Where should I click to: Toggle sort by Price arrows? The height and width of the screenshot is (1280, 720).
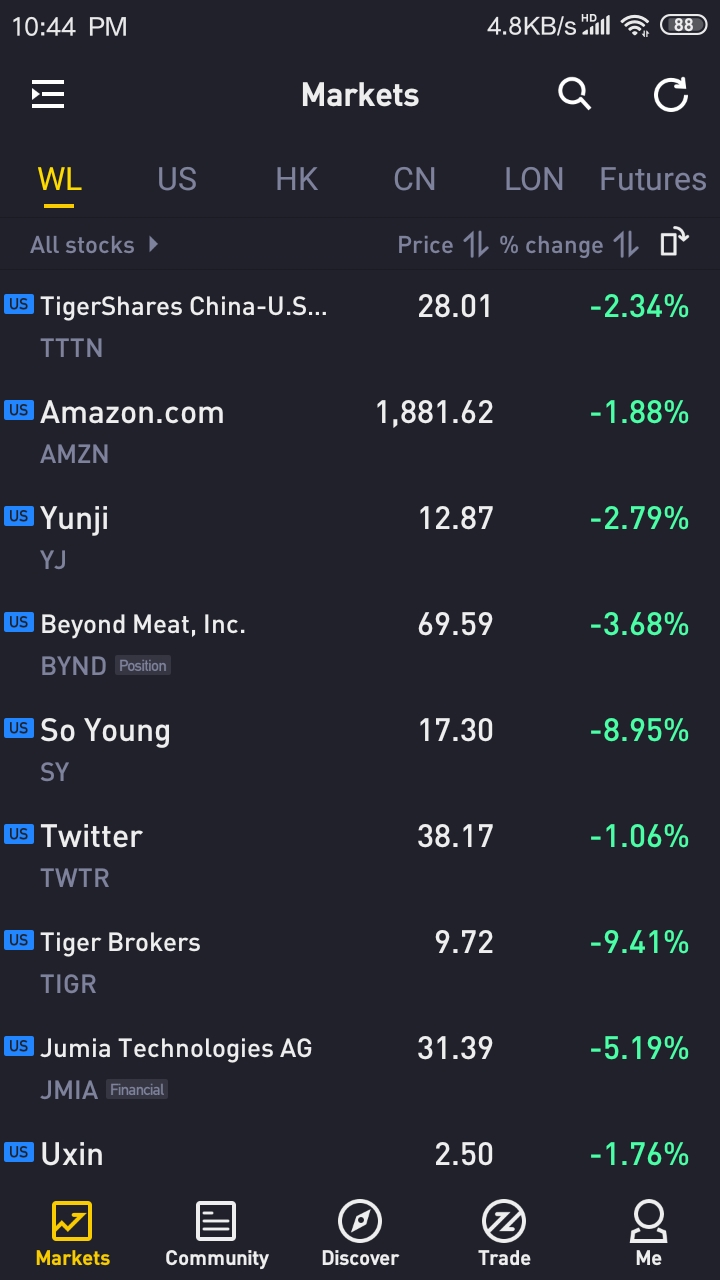pyautogui.click(x=476, y=245)
